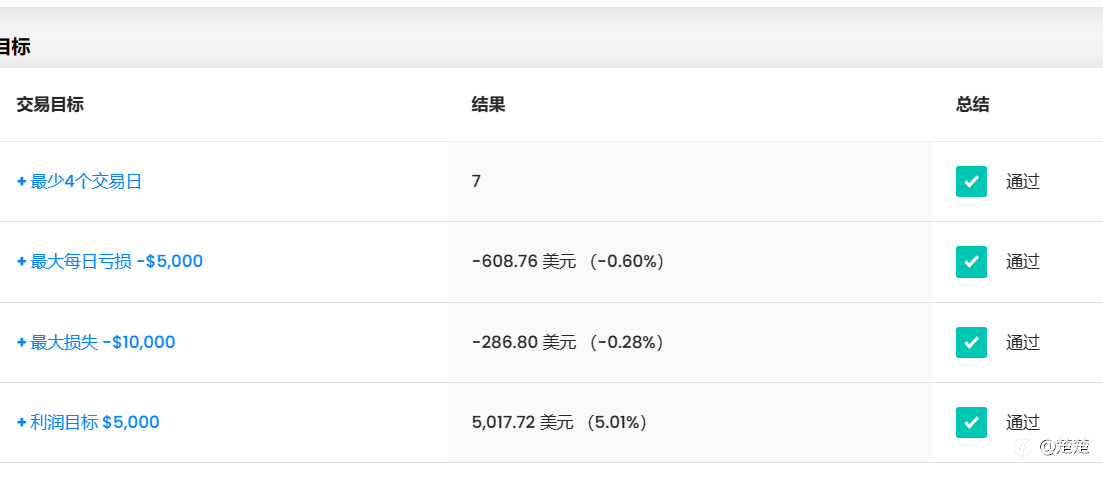Select the 5,017.72 美元 result cell
The image size is (1103, 480).
[689, 422]
